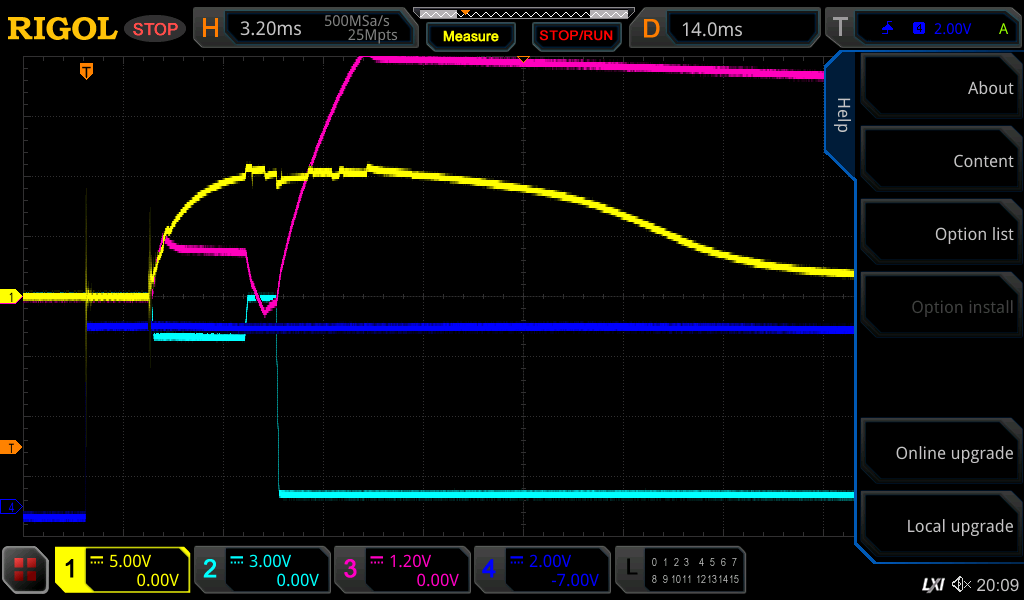
Task: Open the red grid function menu icon
Action: 26,570
